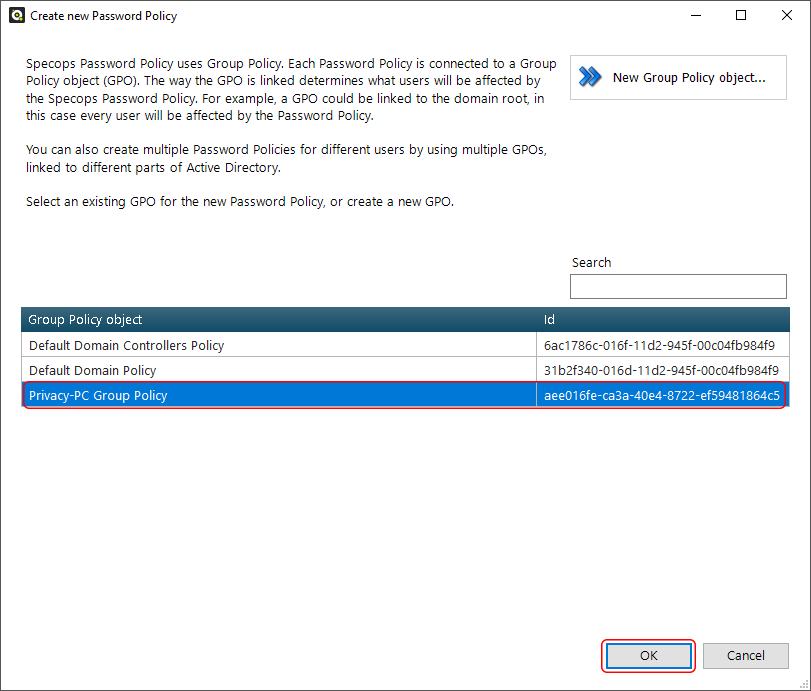Click the New Group Policy object button

pos(678,78)
